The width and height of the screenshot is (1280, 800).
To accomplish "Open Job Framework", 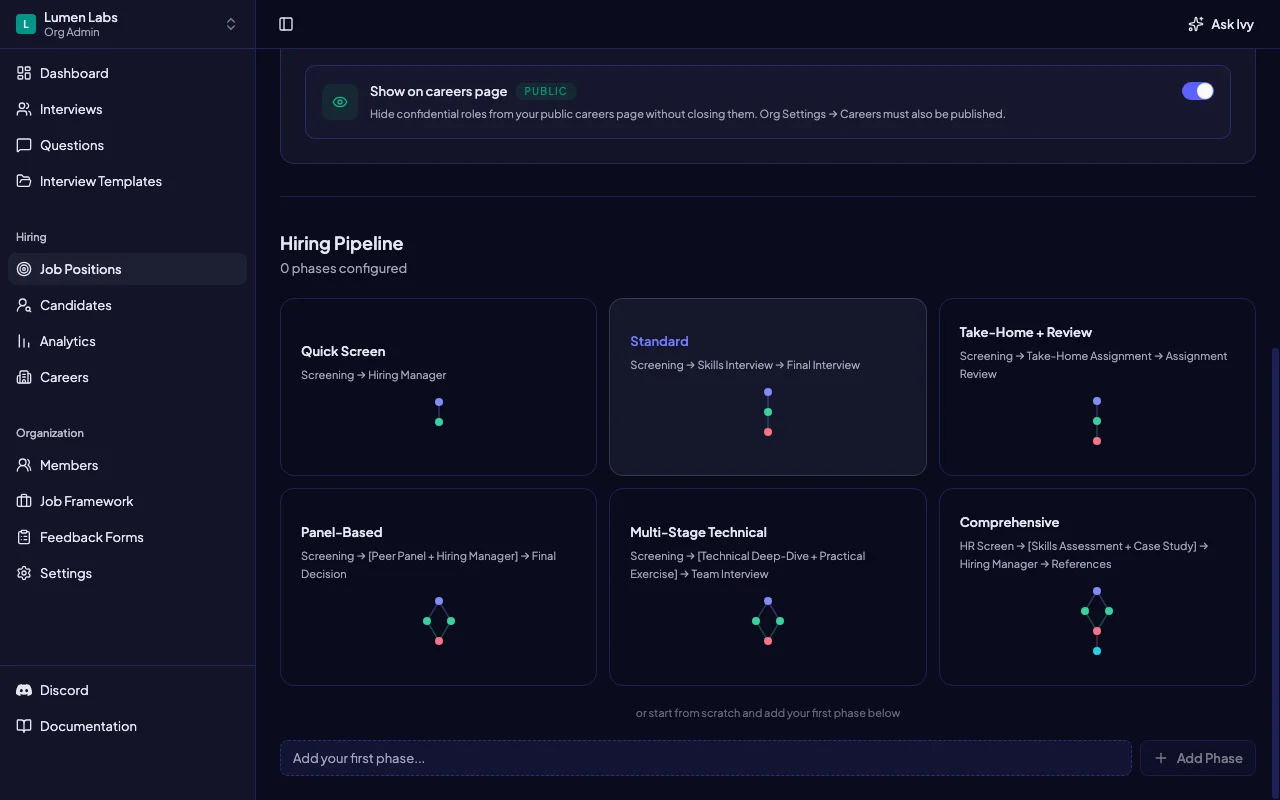I will 127,501.
